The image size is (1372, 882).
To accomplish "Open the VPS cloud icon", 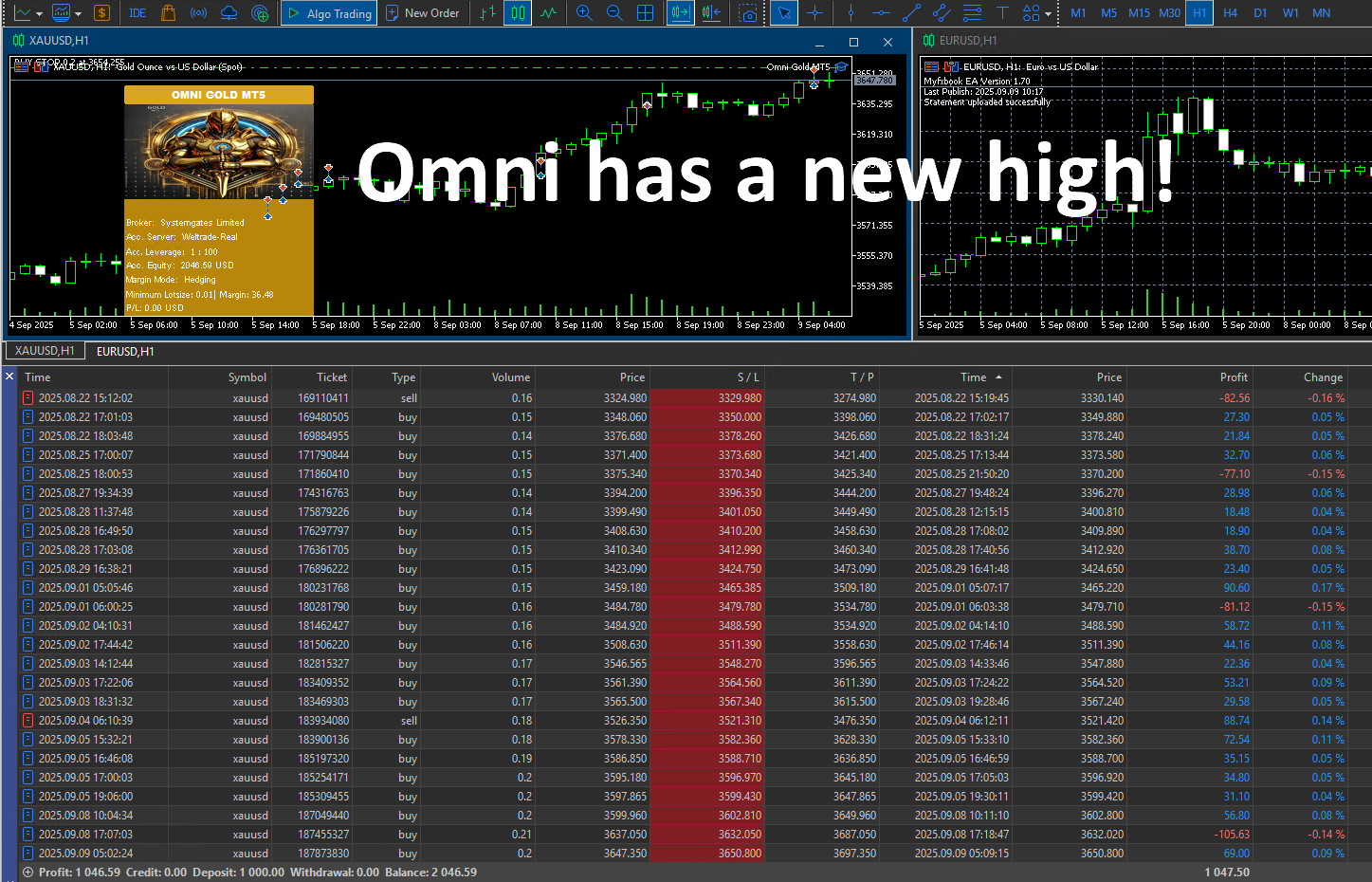I will pos(229,13).
